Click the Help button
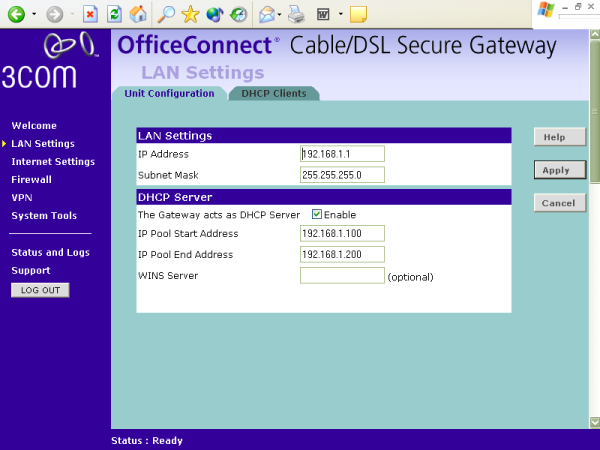 pos(560,137)
